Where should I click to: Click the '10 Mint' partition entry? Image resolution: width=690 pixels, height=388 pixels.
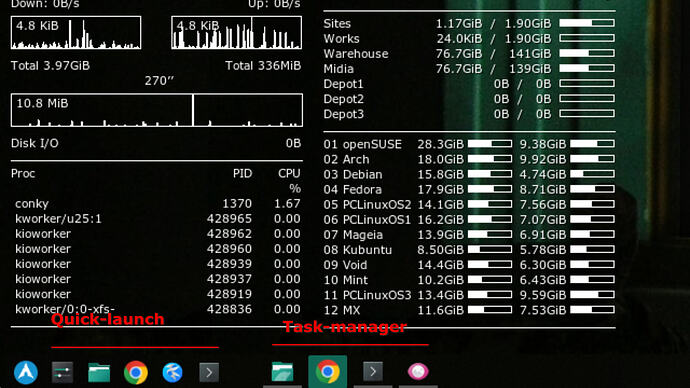click(345, 280)
